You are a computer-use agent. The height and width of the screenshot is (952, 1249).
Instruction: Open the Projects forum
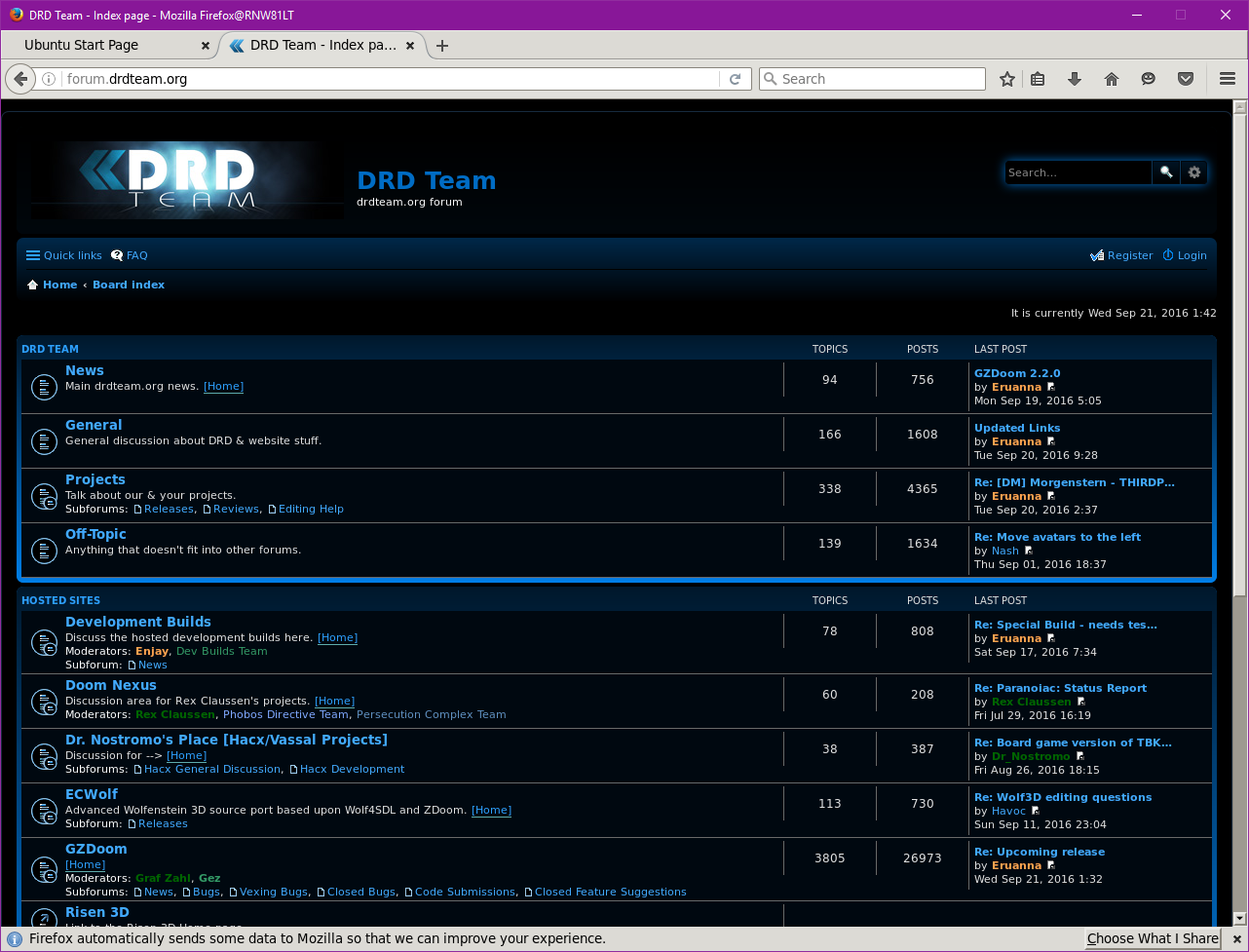[95, 479]
